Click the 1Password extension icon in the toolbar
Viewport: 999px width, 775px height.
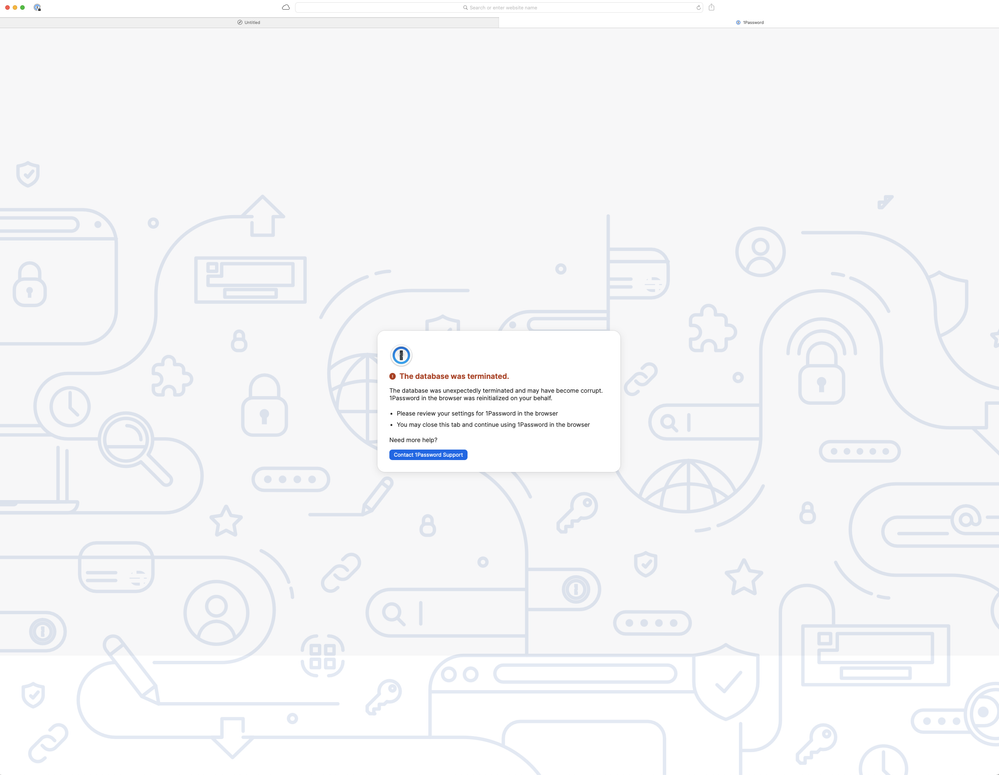(x=37, y=7)
